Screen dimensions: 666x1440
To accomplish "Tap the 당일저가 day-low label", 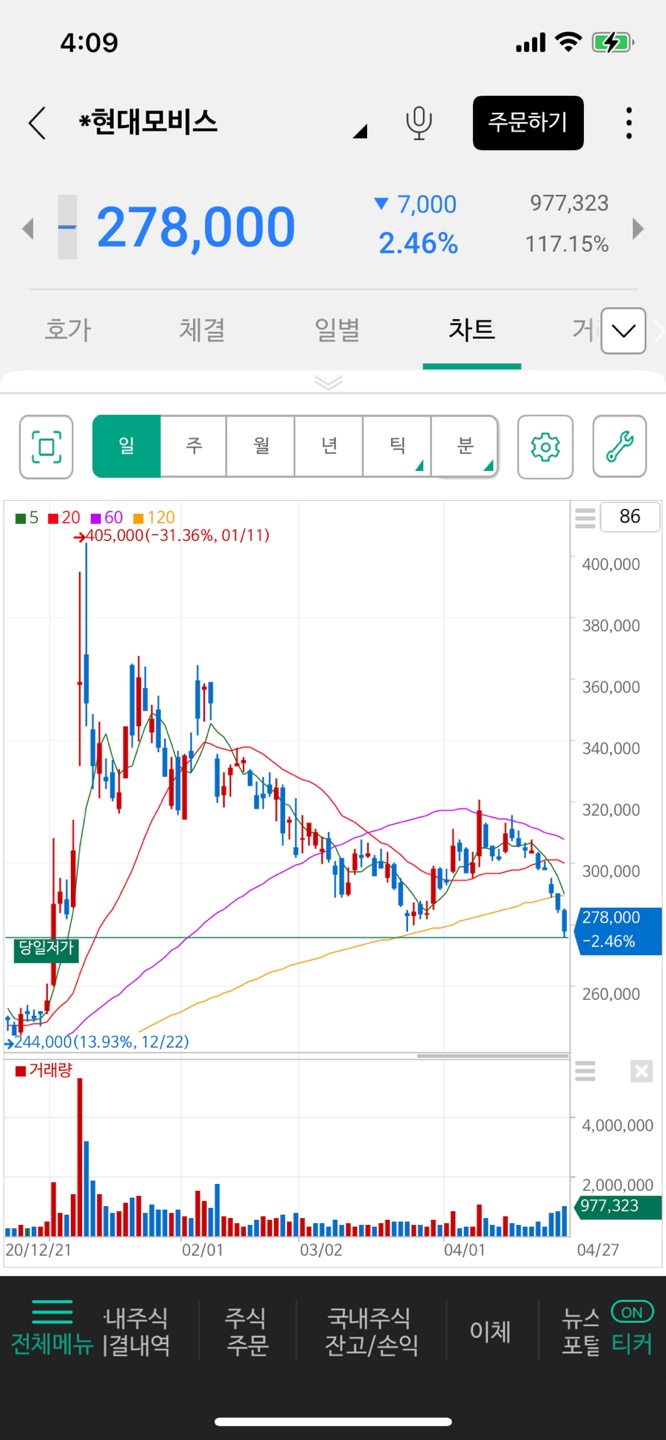I will click(x=47, y=949).
